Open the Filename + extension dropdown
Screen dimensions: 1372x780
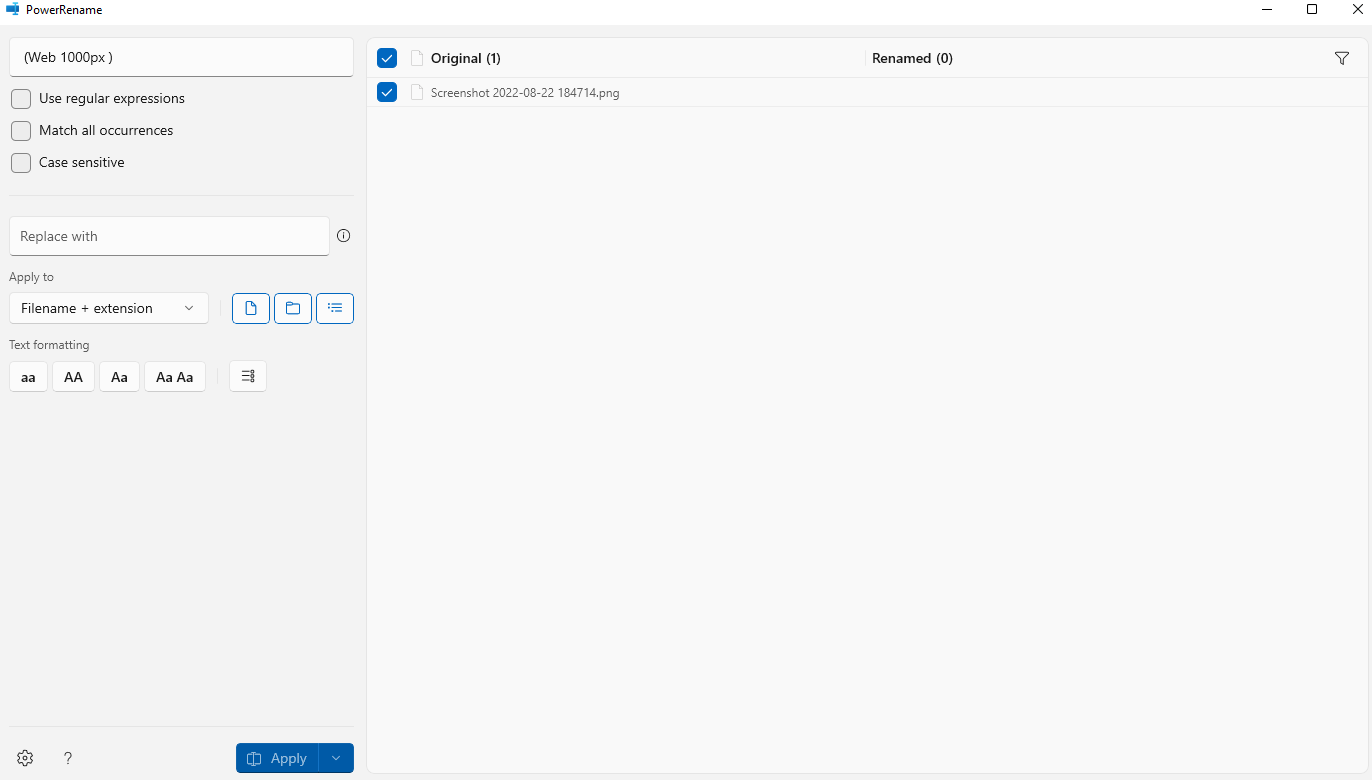pos(108,308)
